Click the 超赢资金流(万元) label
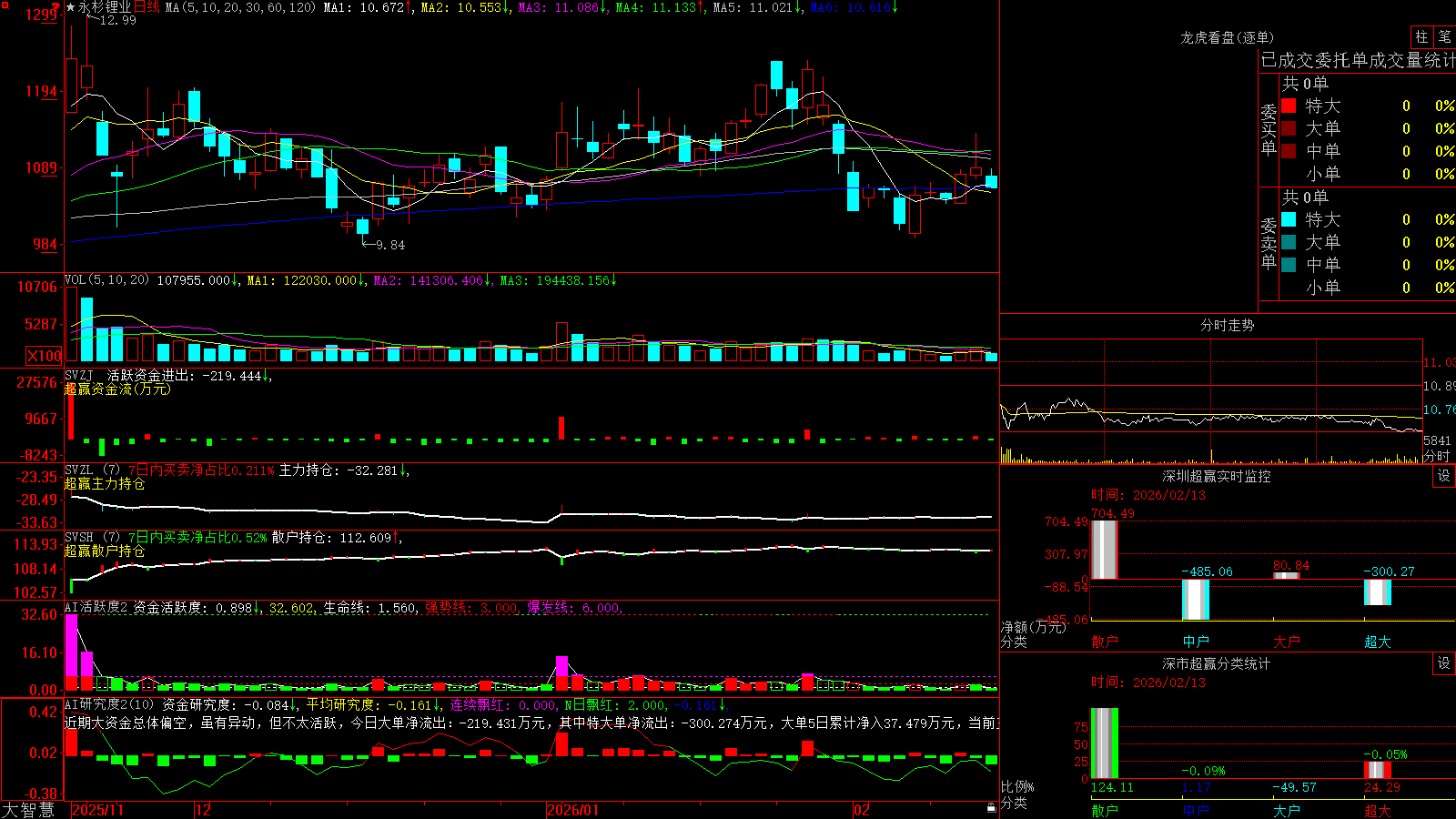 117,389
